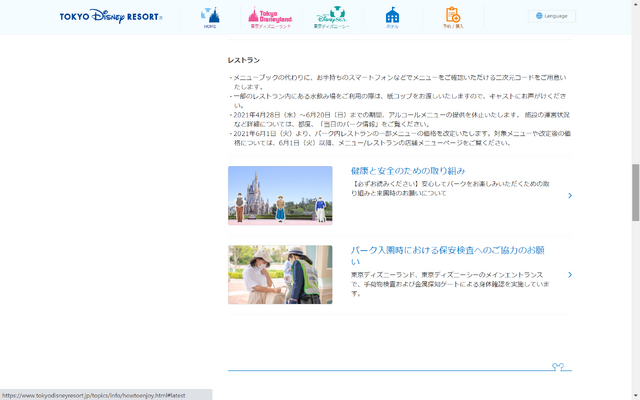Click the 2021年4月28日 alcohol menu notice text
The width and height of the screenshot is (640, 400).
coord(401,119)
